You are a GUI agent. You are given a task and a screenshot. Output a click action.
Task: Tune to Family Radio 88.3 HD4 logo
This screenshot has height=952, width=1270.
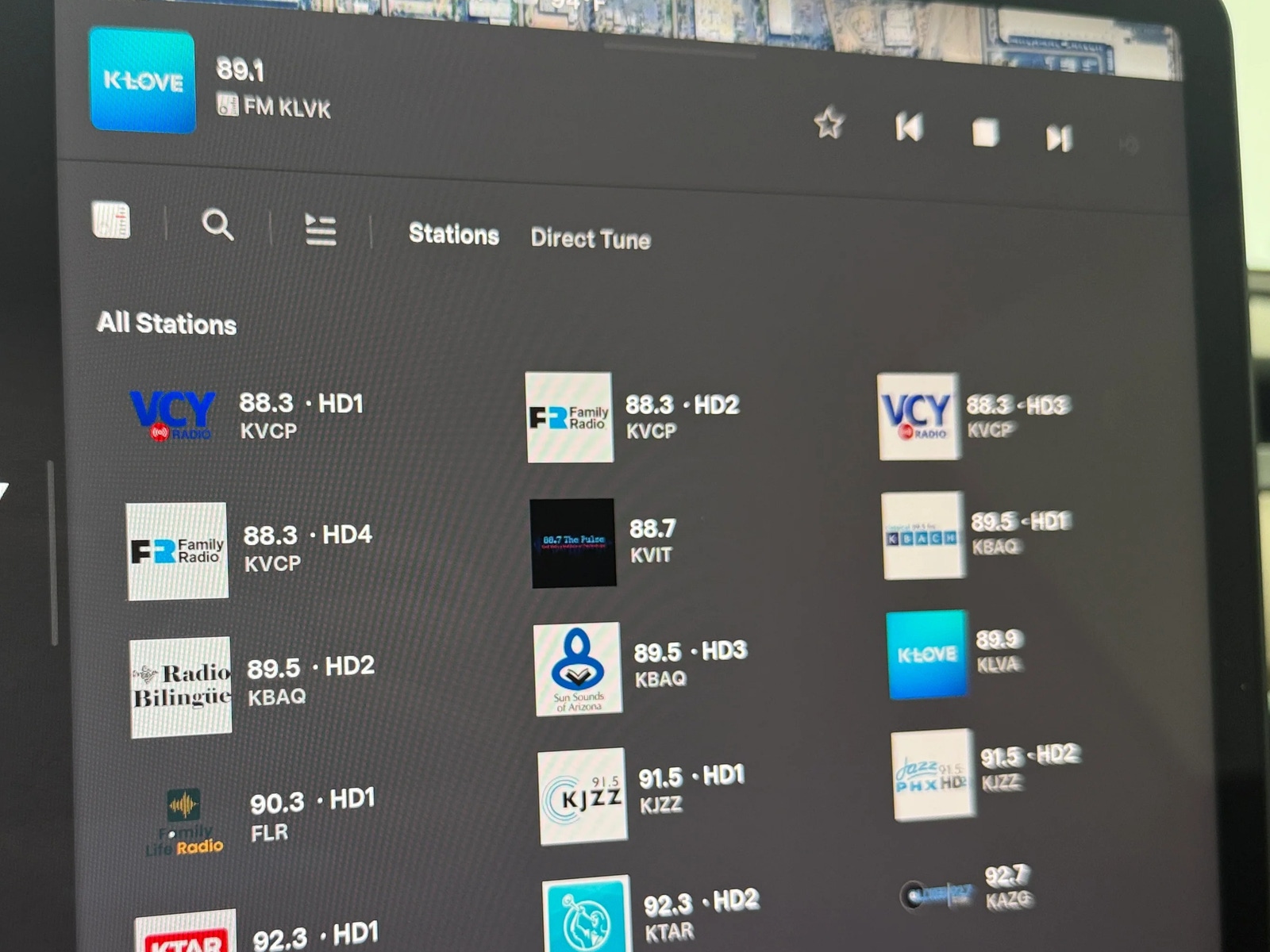tap(177, 551)
